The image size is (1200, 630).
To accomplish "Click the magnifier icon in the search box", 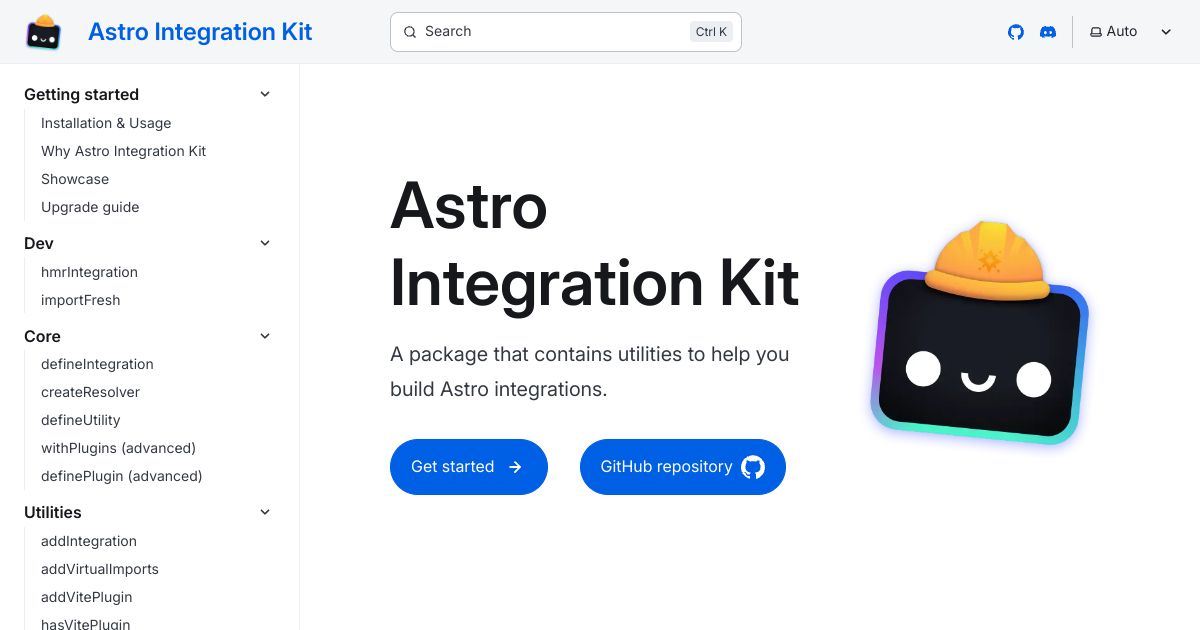I will [x=410, y=32].
